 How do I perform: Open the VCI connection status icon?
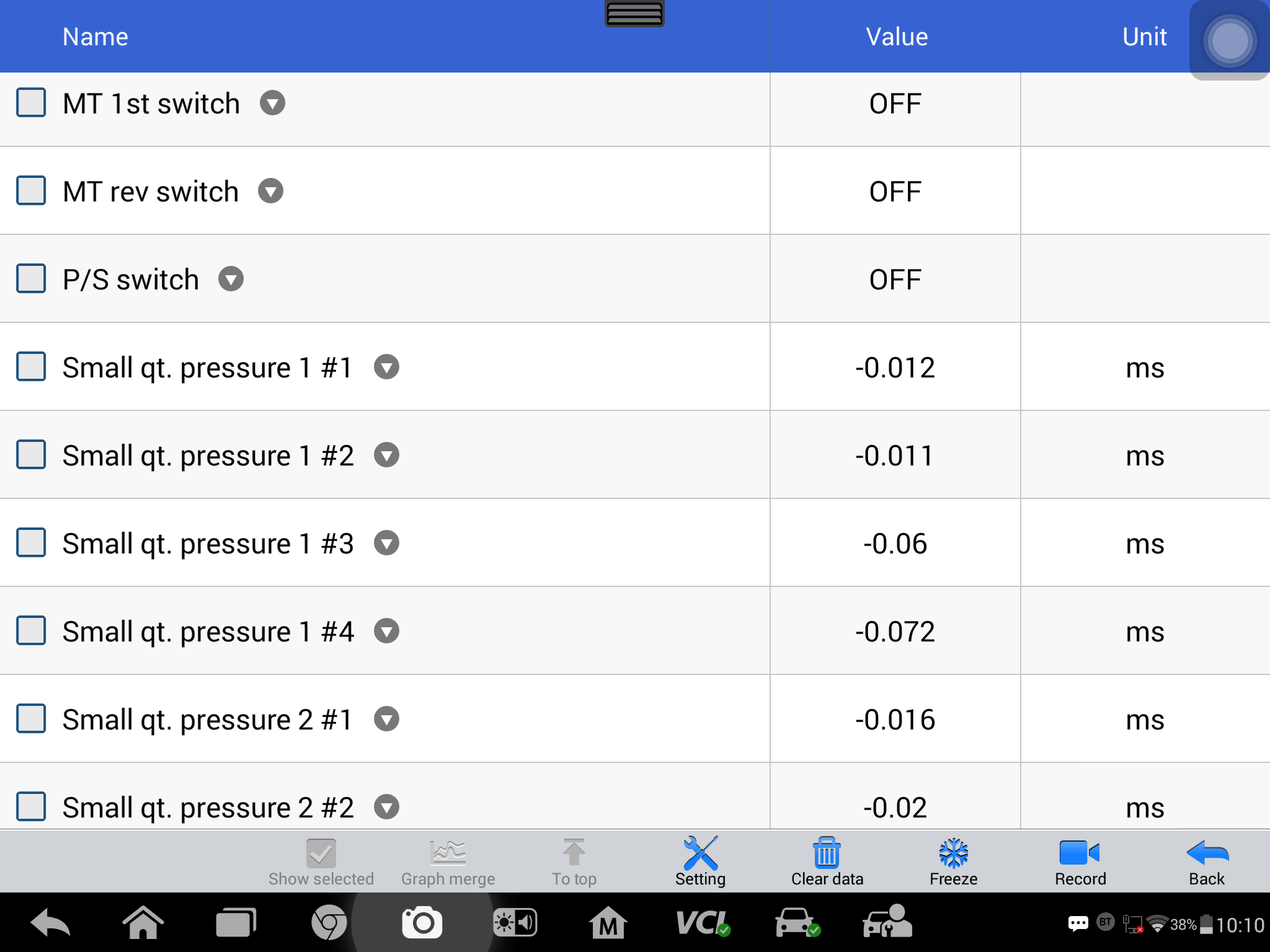703,923
